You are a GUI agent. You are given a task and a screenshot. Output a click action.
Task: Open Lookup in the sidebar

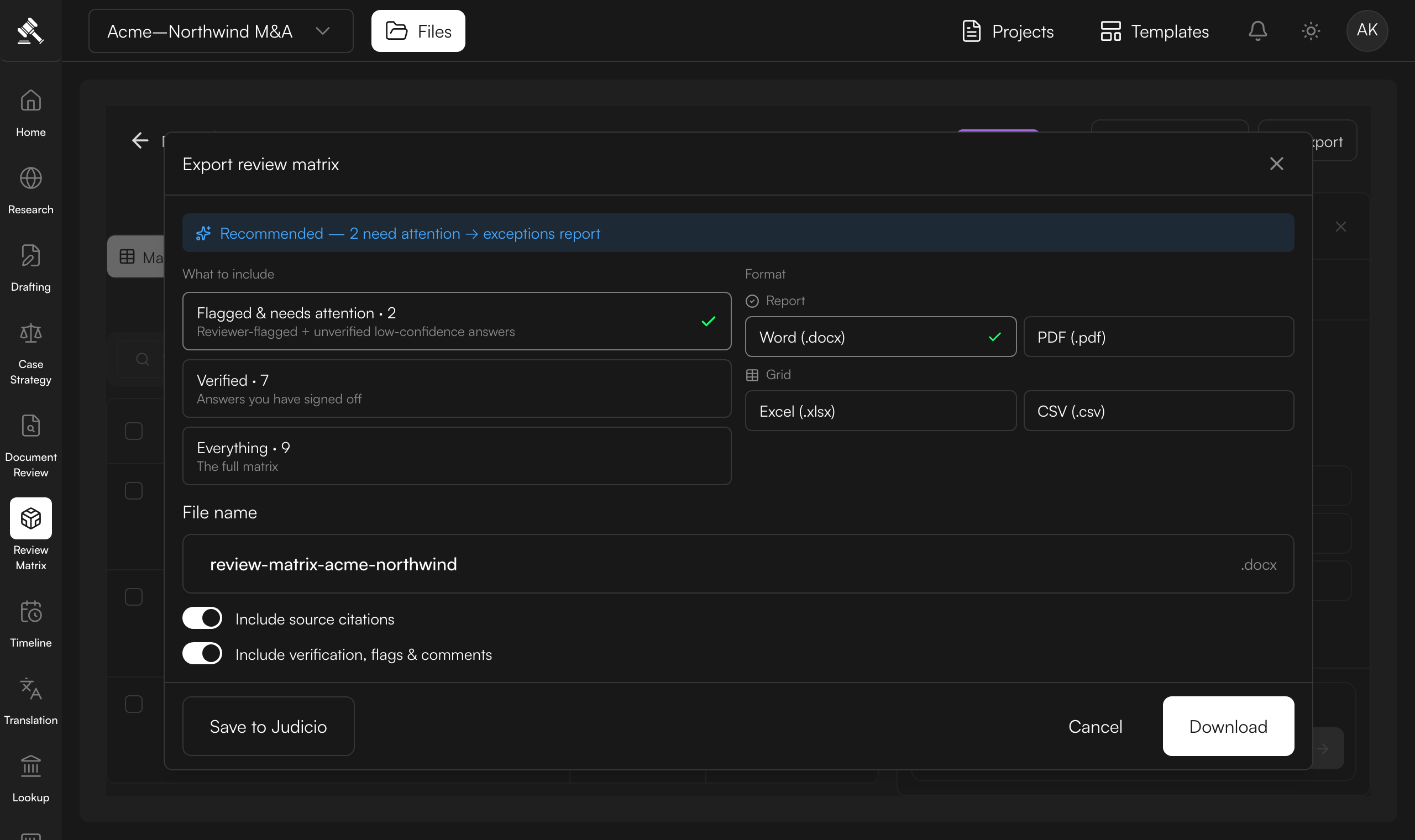coord(30,779)
